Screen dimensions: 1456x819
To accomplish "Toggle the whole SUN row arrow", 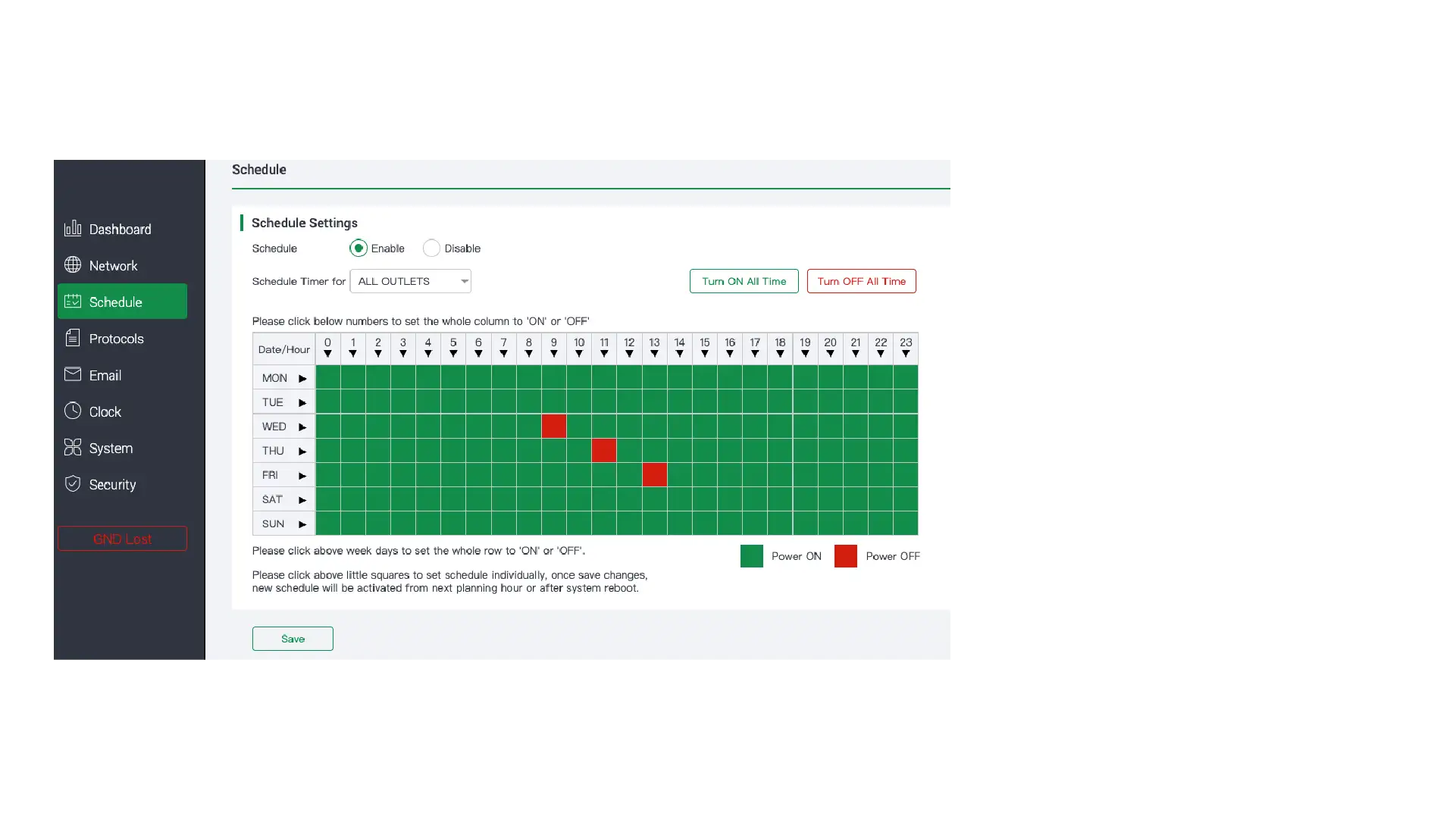I will [x=302, y=524].
